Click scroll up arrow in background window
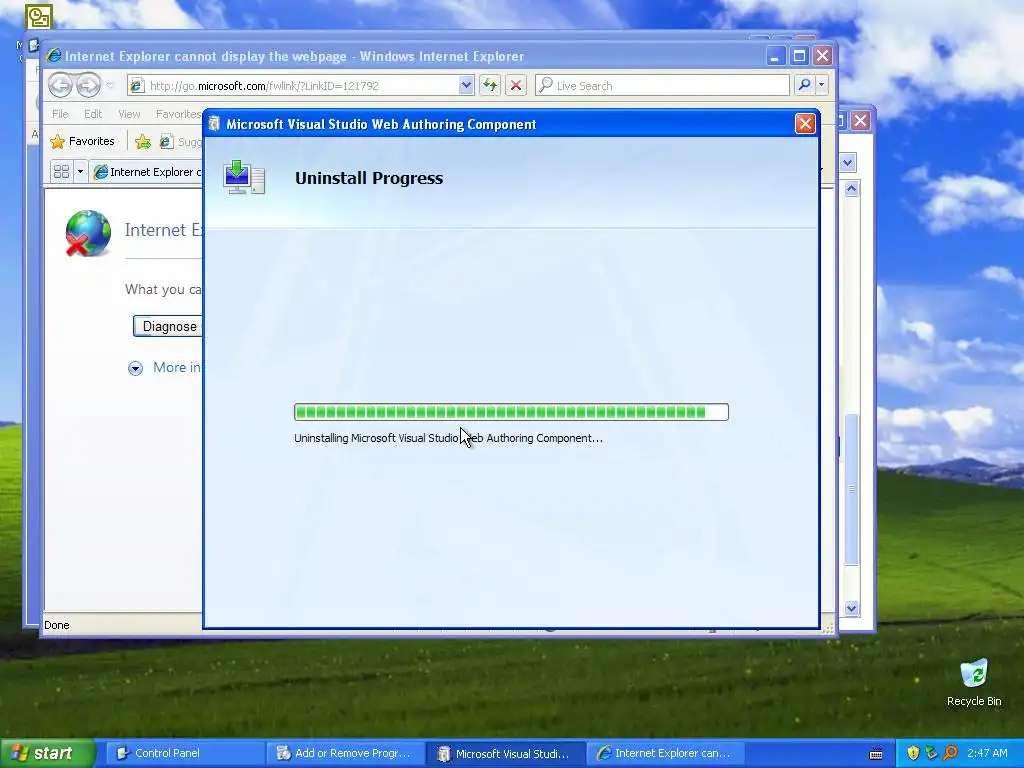 tap(851, 189)
